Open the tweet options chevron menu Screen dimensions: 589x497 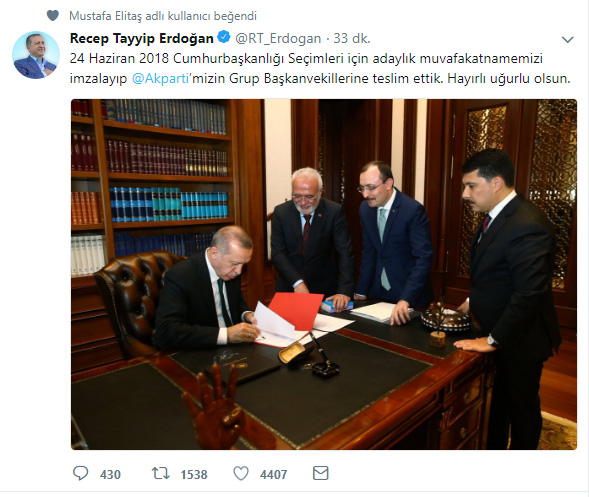pyautogui.click(x=567, y=39)
